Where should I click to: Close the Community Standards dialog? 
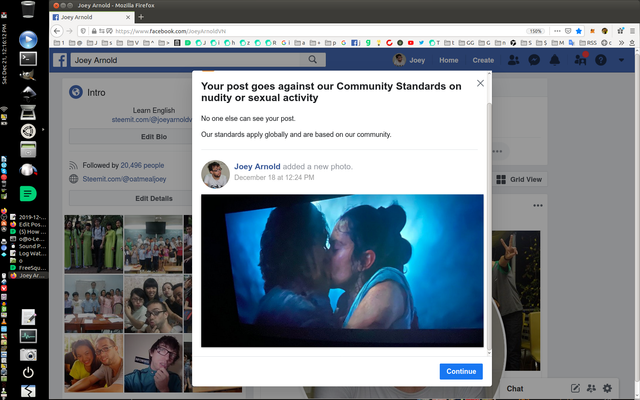coord(480,83)
